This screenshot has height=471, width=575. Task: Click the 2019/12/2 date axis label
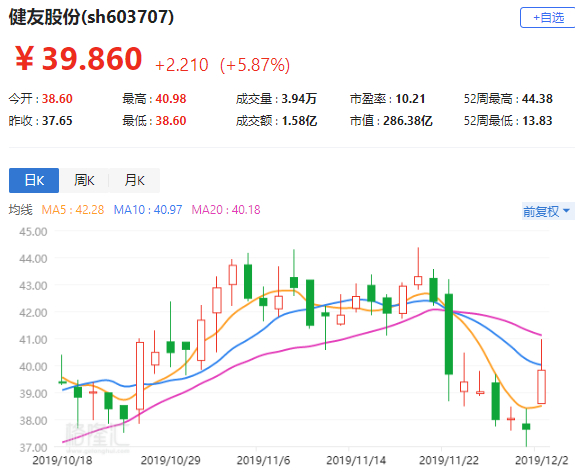[542, 460]
